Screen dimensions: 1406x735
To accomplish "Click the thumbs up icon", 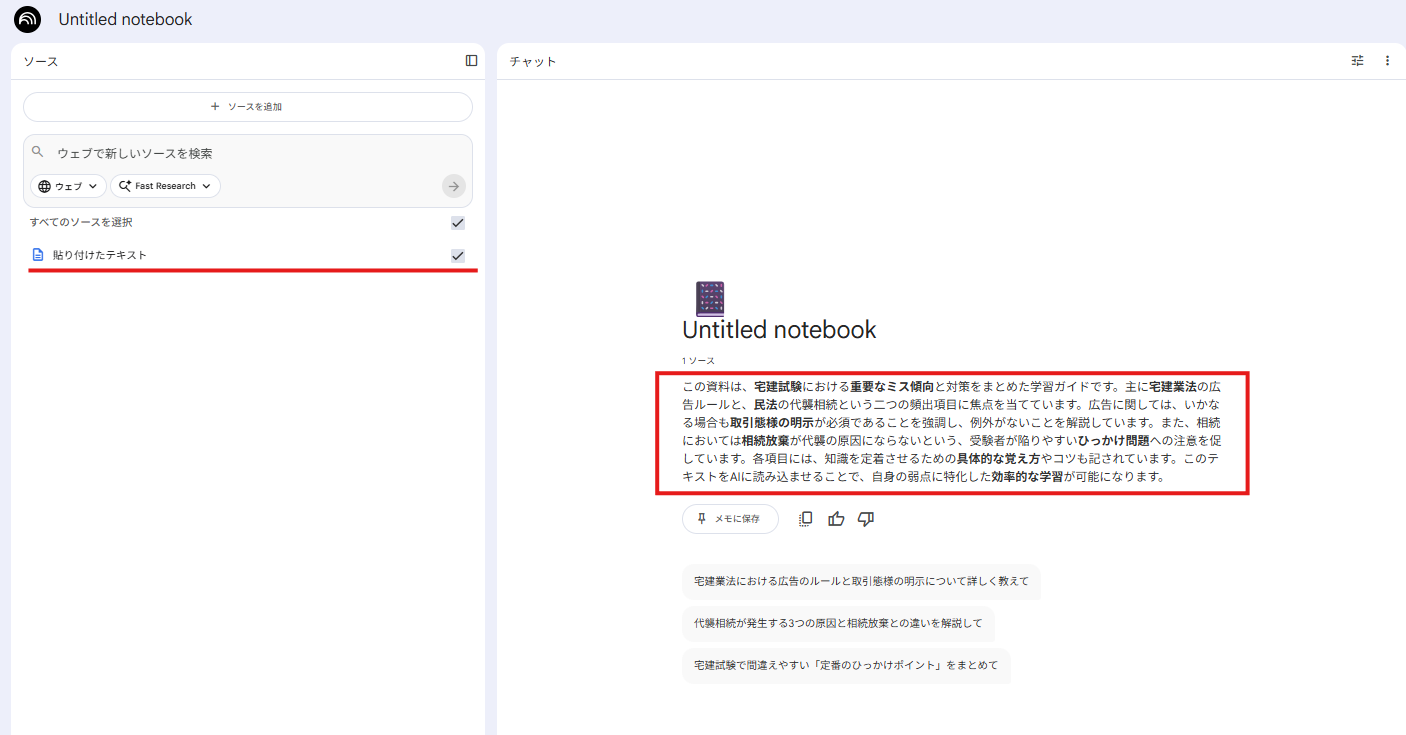I will click(x=836, y=519).
